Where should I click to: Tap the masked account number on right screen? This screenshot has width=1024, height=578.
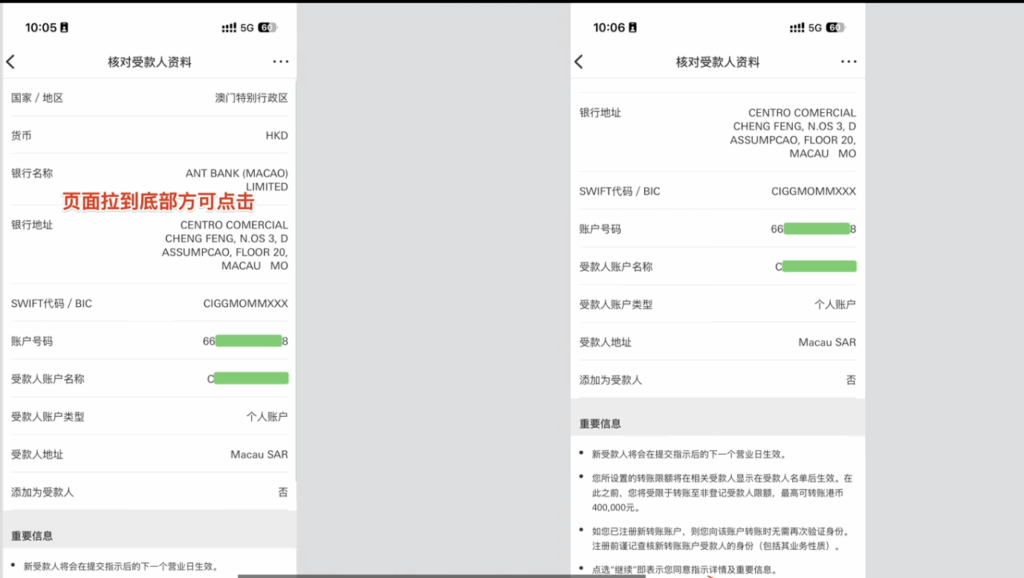pos(813,229)
